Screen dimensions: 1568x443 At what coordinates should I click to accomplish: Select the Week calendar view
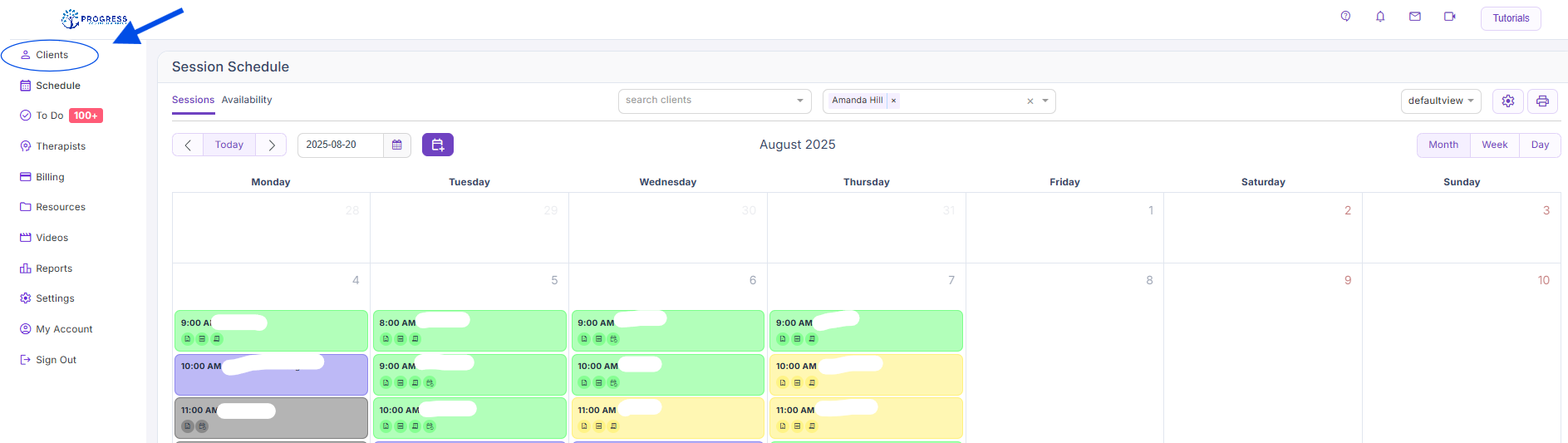pos(1494,145)
